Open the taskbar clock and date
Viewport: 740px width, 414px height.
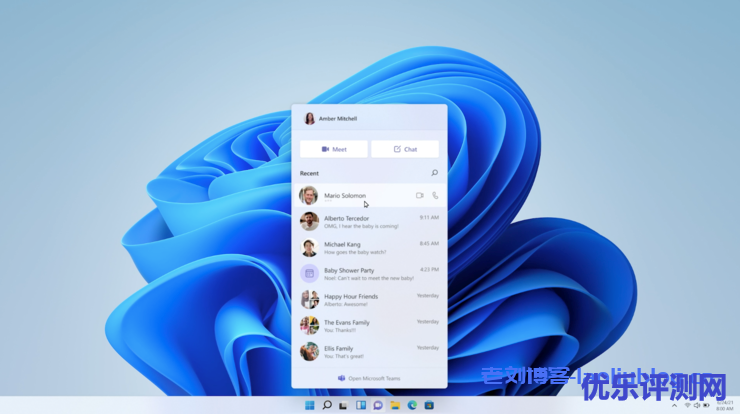point(724,406)
